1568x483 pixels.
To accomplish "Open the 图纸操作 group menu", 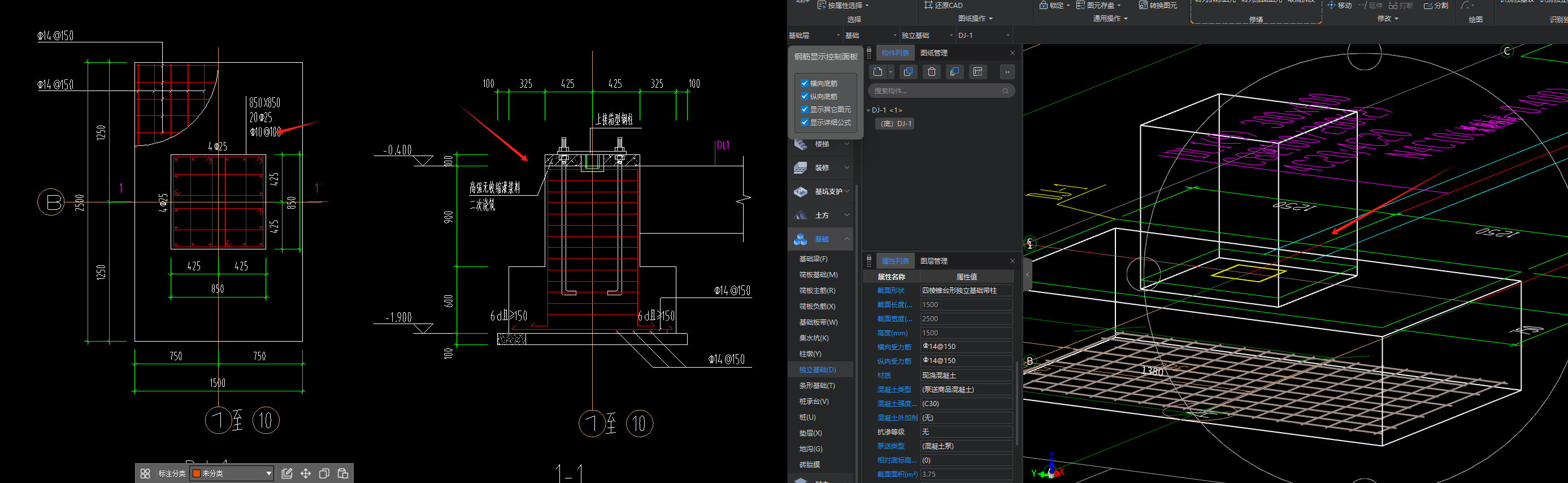I will (x=975, y=18).
